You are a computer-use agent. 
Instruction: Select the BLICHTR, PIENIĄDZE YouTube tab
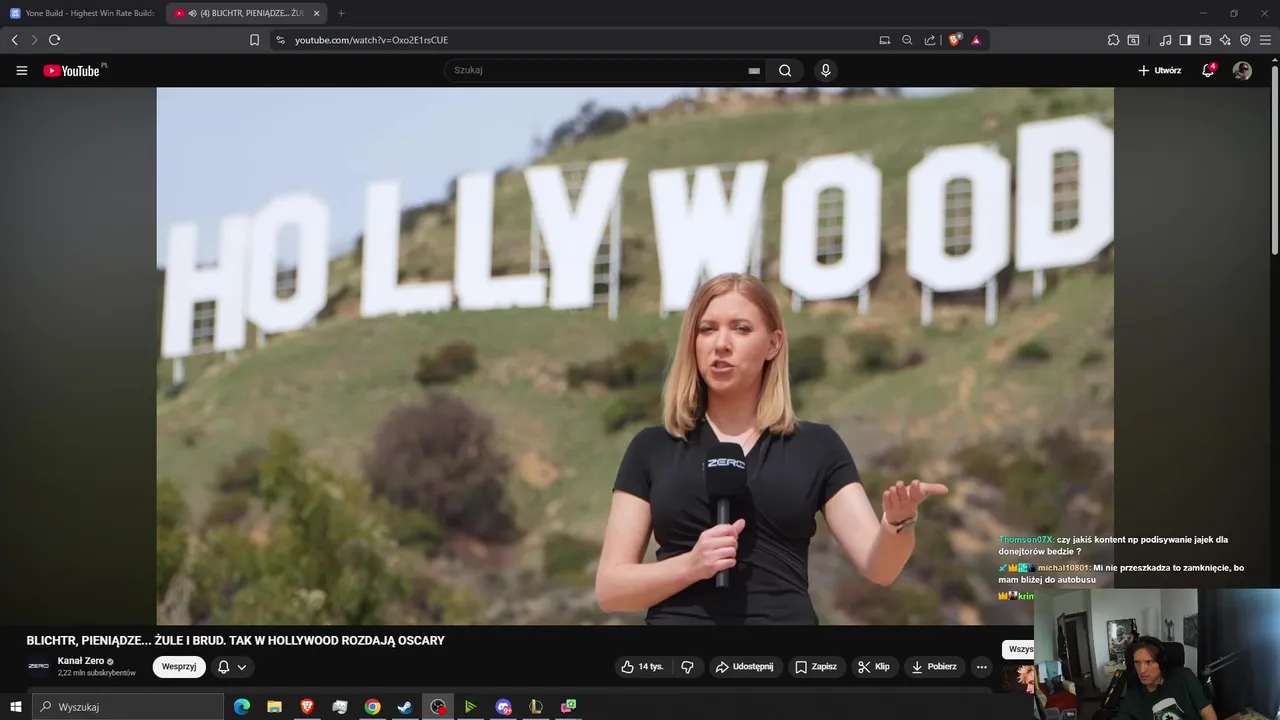[x=245, y=13]
